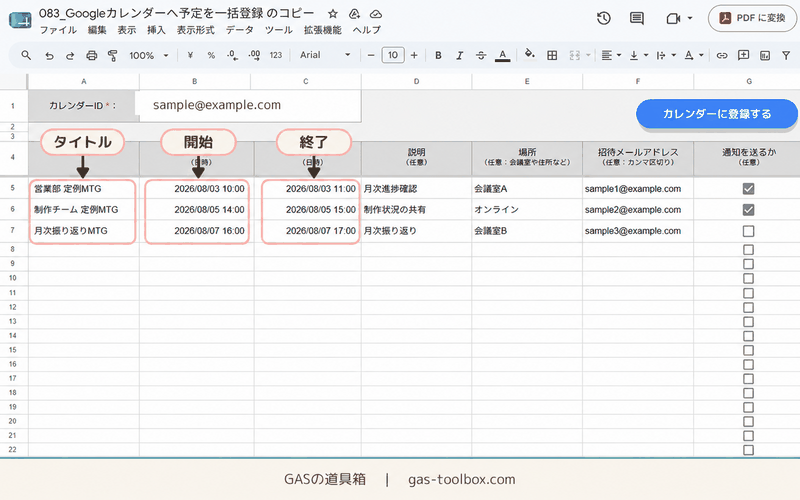This screenshot has height=500, width=800.
Task: Click the print icon in toolbar
Action: coord(91,55)
